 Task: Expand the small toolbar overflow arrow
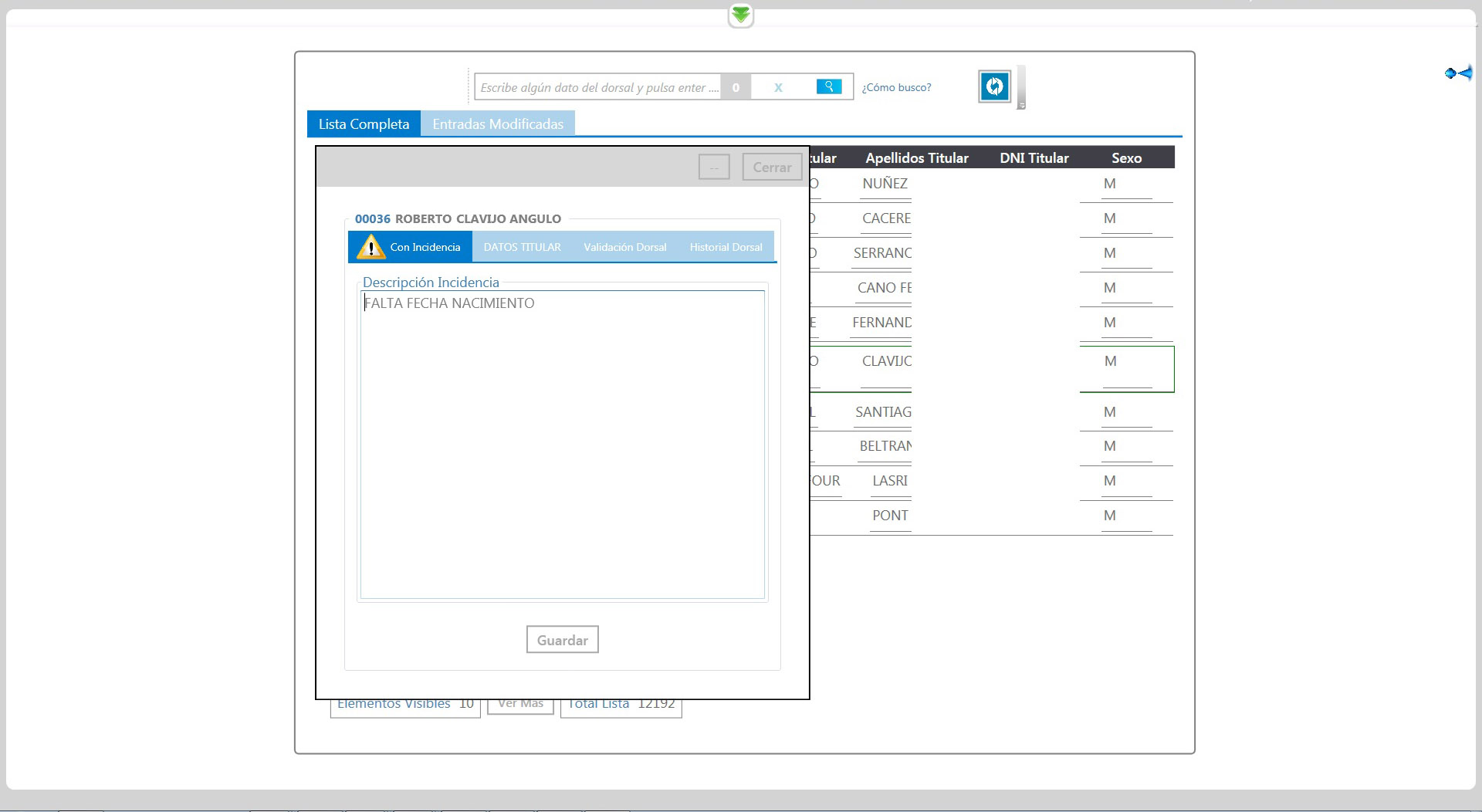pos(1021,105)
